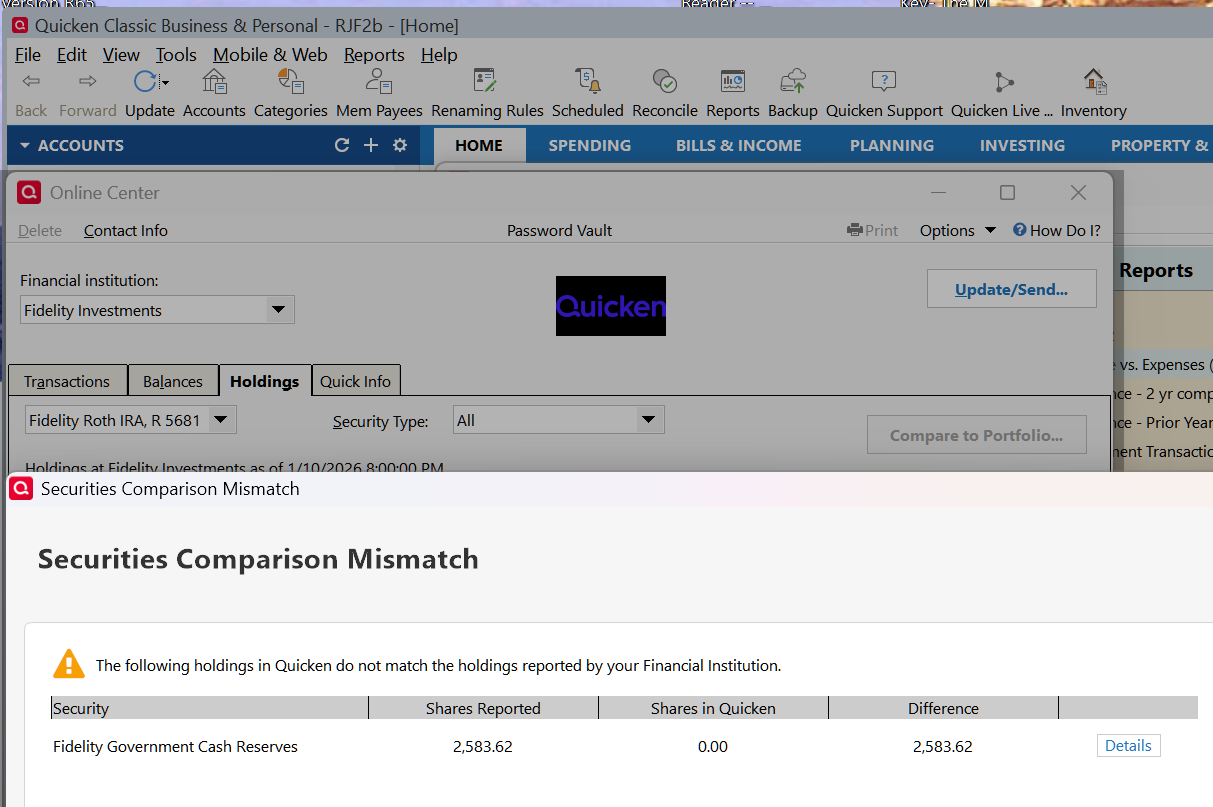Refresh accounts in the Accounts bar

click(342, 145)
